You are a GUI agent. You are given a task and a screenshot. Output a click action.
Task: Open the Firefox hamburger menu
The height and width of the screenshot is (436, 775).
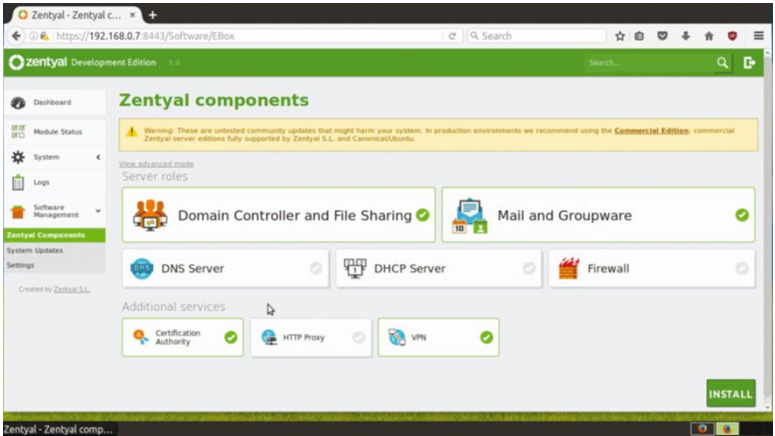[759, 36]
